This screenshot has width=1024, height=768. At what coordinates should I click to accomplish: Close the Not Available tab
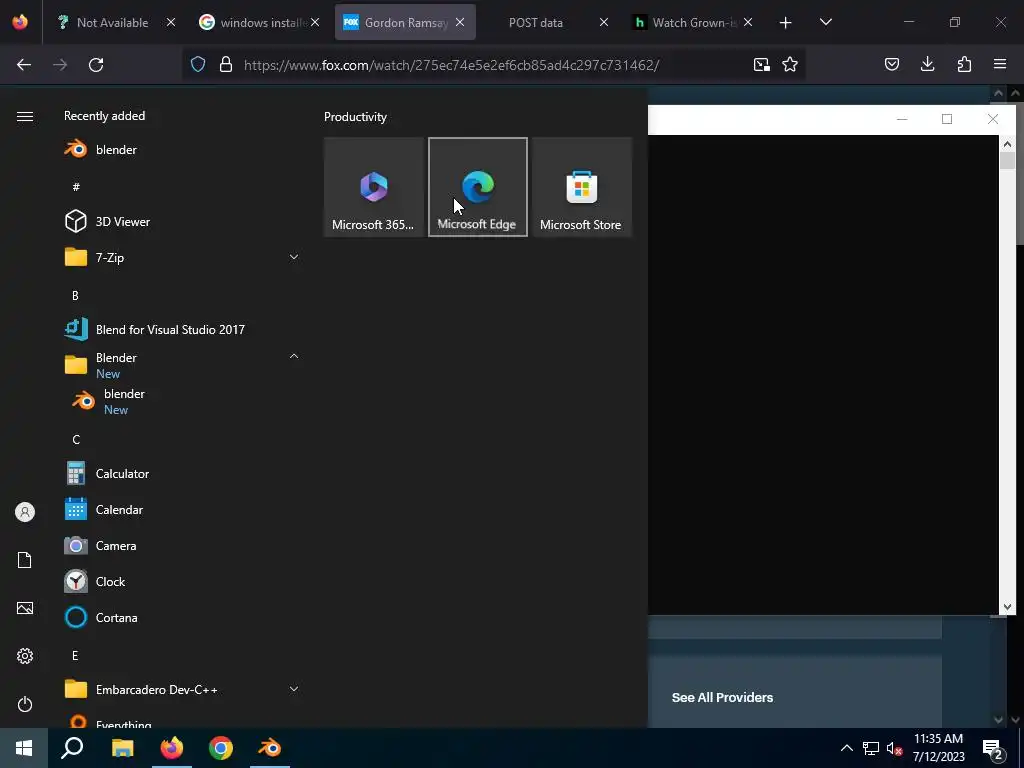(170, 22)
